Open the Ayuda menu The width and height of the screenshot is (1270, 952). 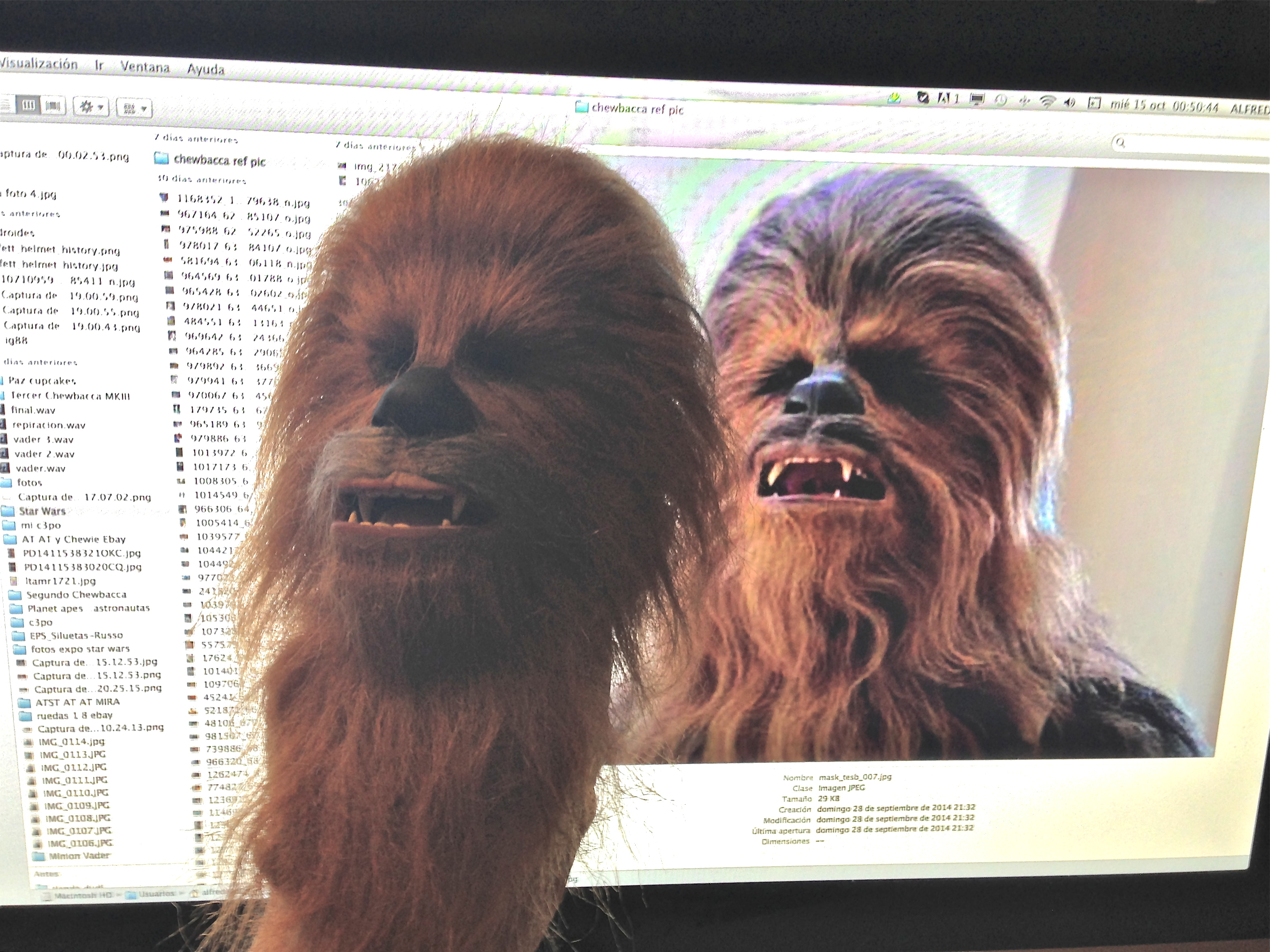tap(205, 69)
